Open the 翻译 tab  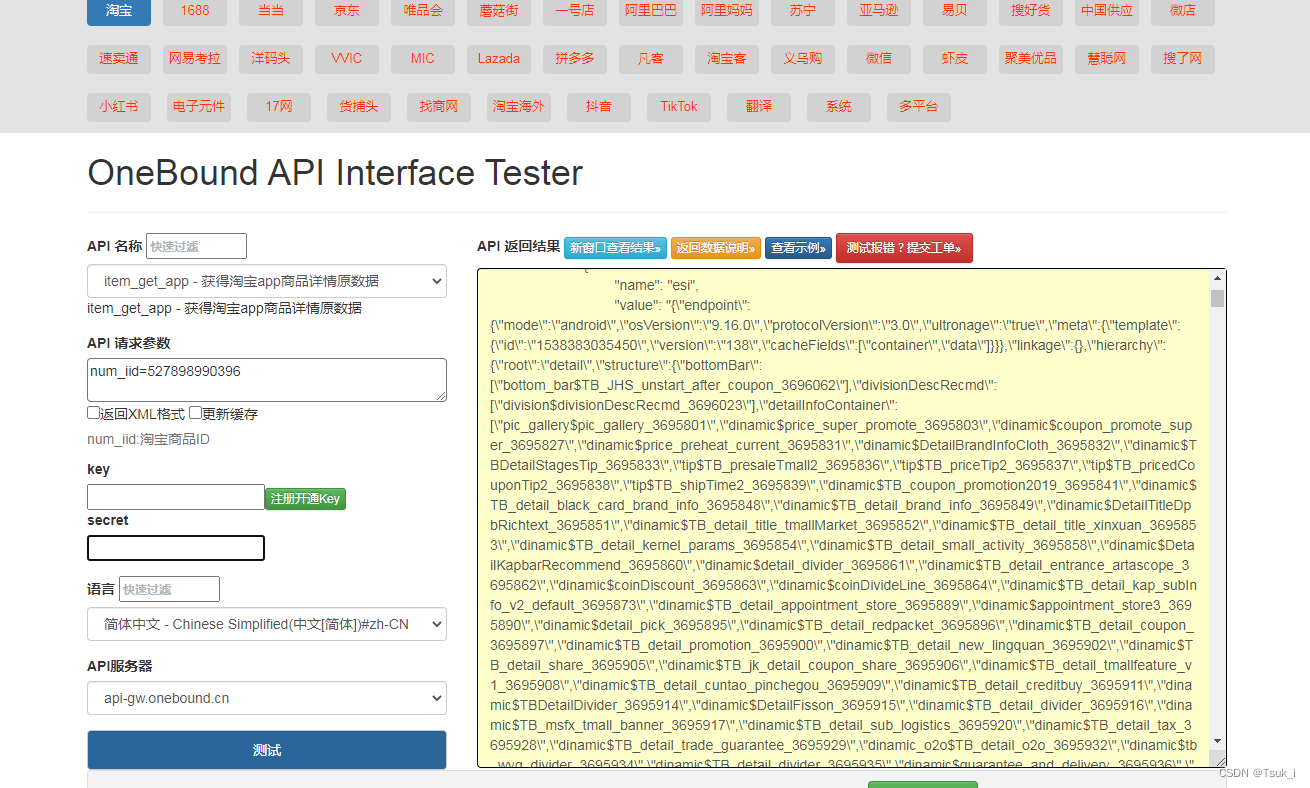pyautogui.click(x=759, y=107)
